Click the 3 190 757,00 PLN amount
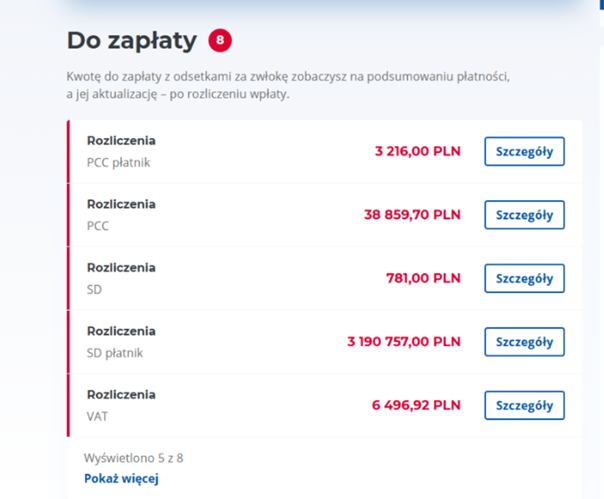This screenshot has height=499, width=604. 404,342
